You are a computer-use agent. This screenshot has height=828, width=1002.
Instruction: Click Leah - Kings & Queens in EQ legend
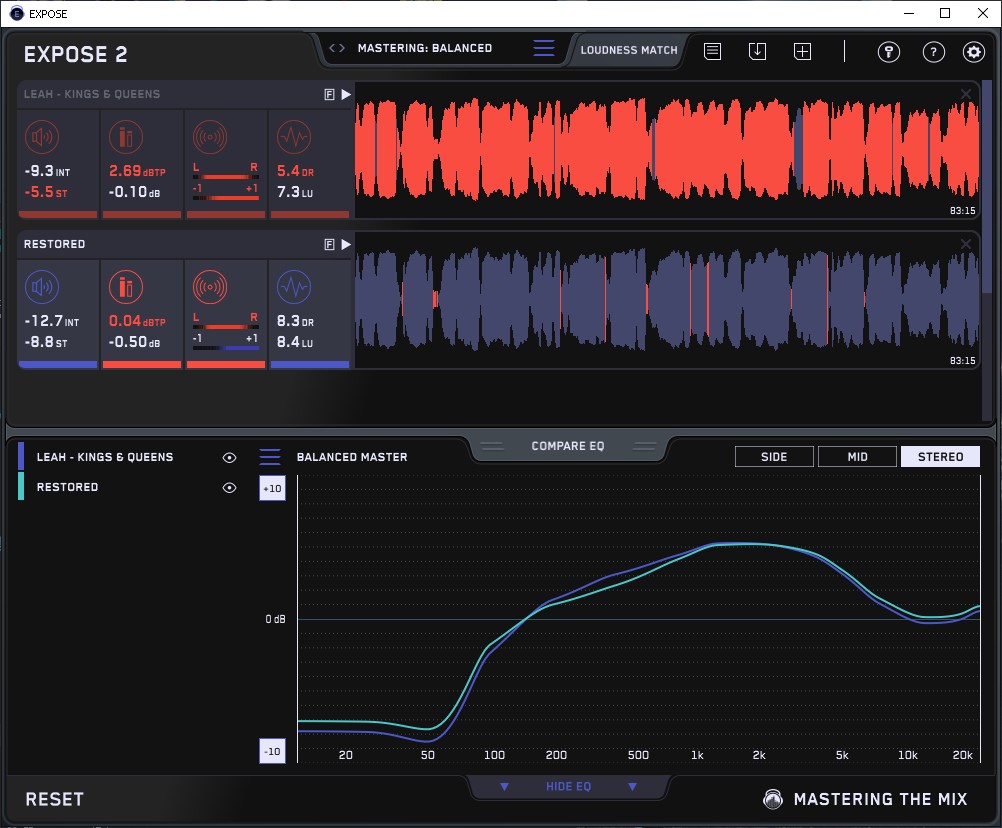click(x=105, y=457)
